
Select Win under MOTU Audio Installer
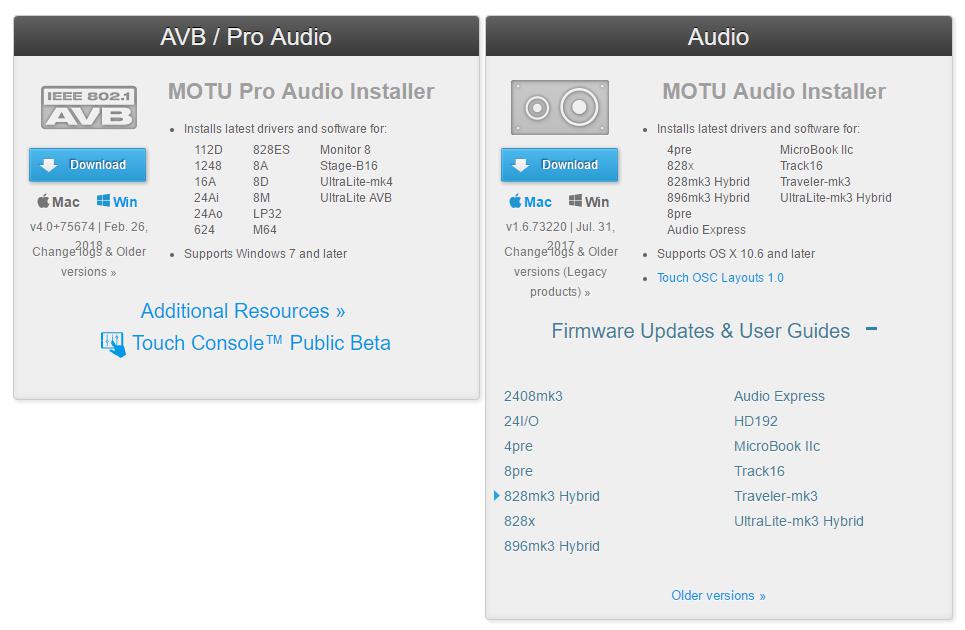point(589,202)
